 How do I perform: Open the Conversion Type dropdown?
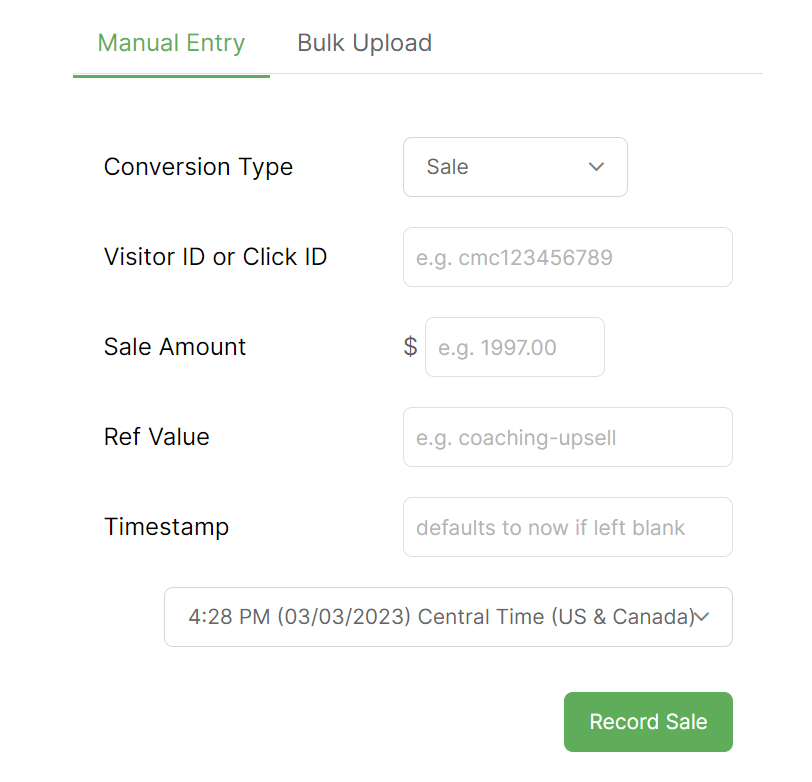pyautogui.click(x=514, y=167)
